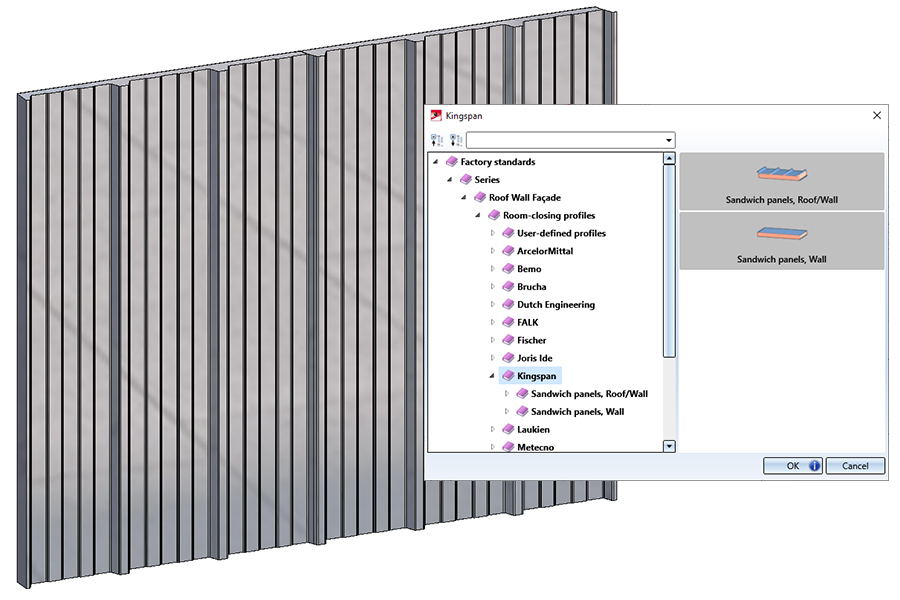Collapse the Series node
Screen dimensions: 900x600
[450, 180]
